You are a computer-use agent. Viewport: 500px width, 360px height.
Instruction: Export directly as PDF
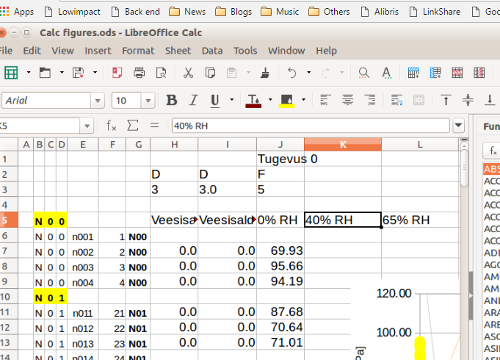tap(117, 72)
